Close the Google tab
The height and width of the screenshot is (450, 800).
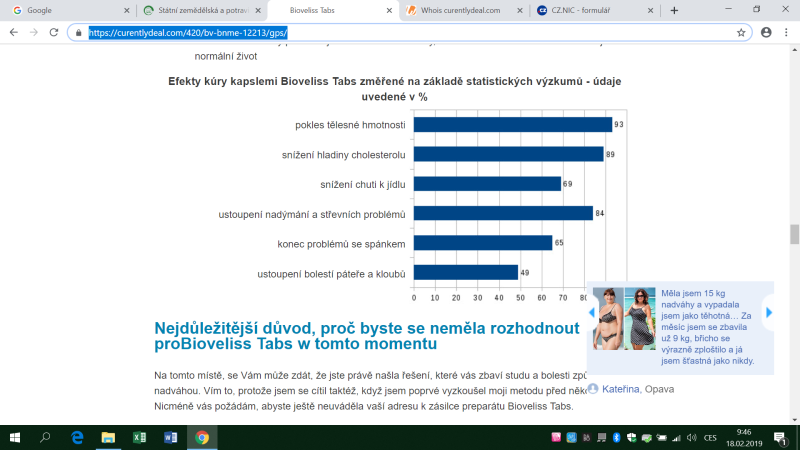pyautogui.click(x=127, y=10)
